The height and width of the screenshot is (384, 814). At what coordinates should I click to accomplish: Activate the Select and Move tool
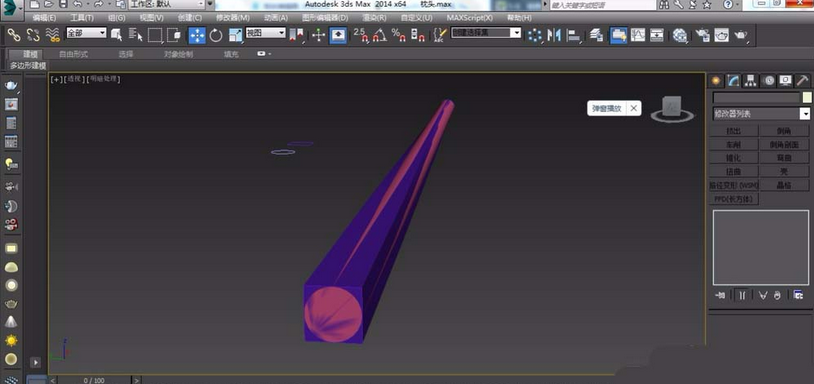pos(197,35)
